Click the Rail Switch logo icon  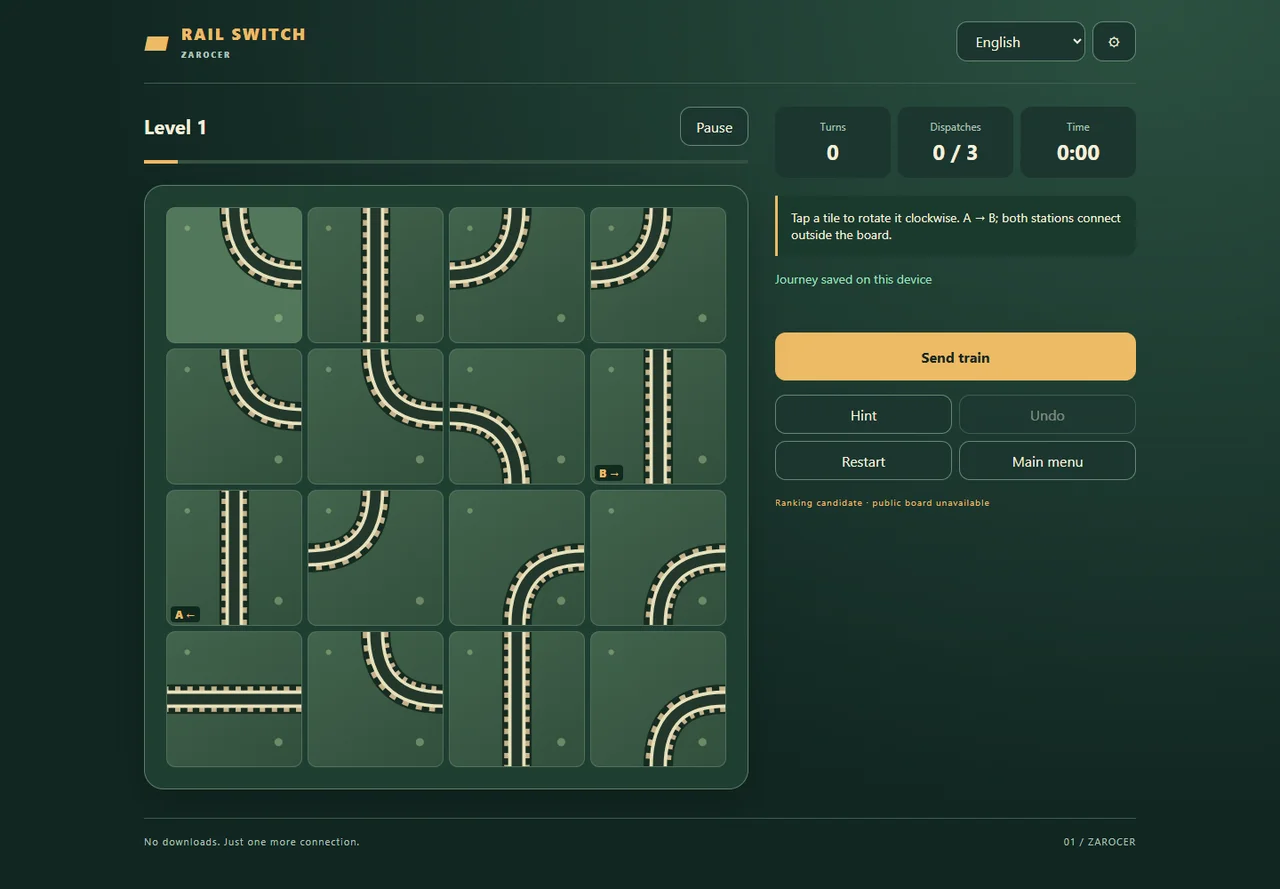pos(157,43)
